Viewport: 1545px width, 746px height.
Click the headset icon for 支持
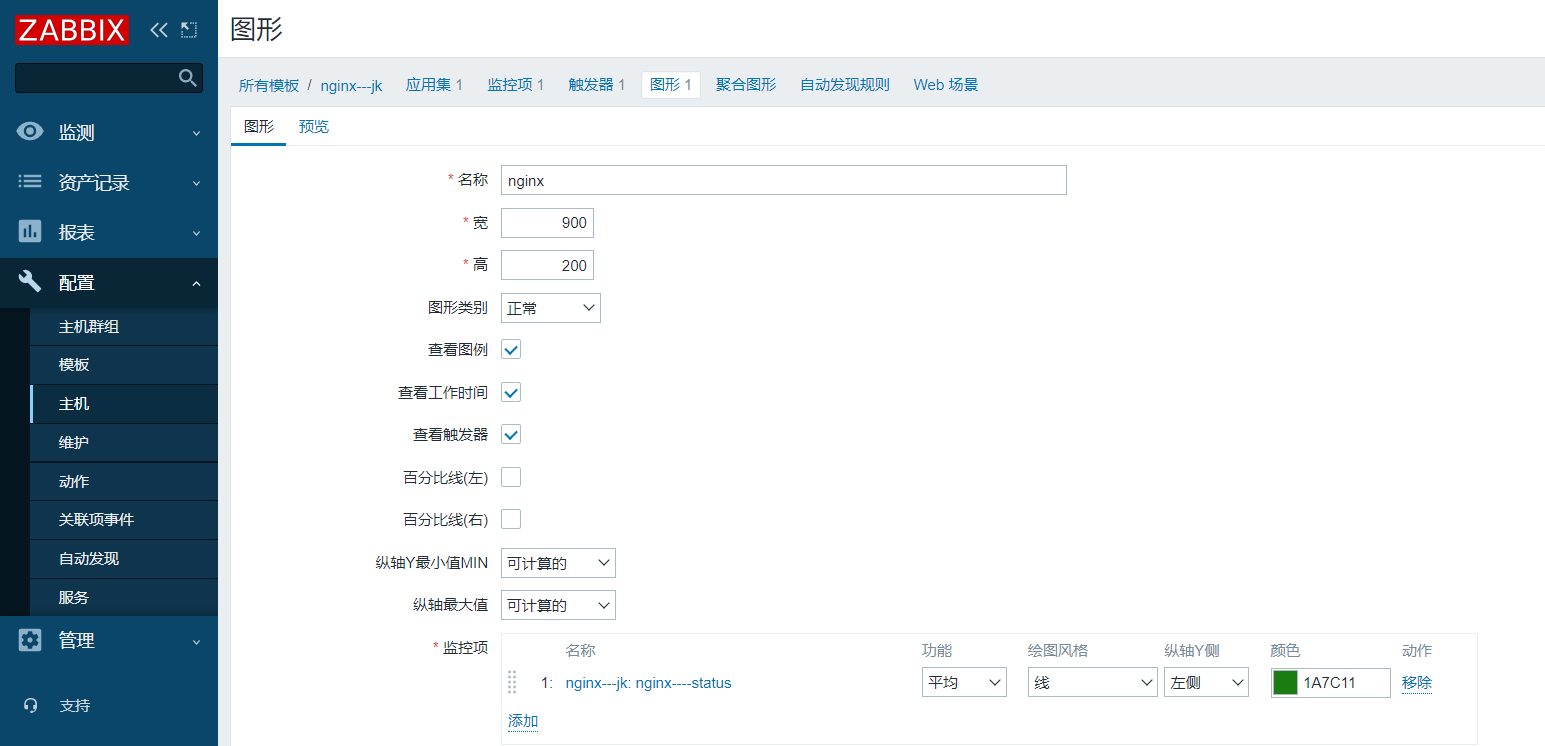[x=31, y=705]
